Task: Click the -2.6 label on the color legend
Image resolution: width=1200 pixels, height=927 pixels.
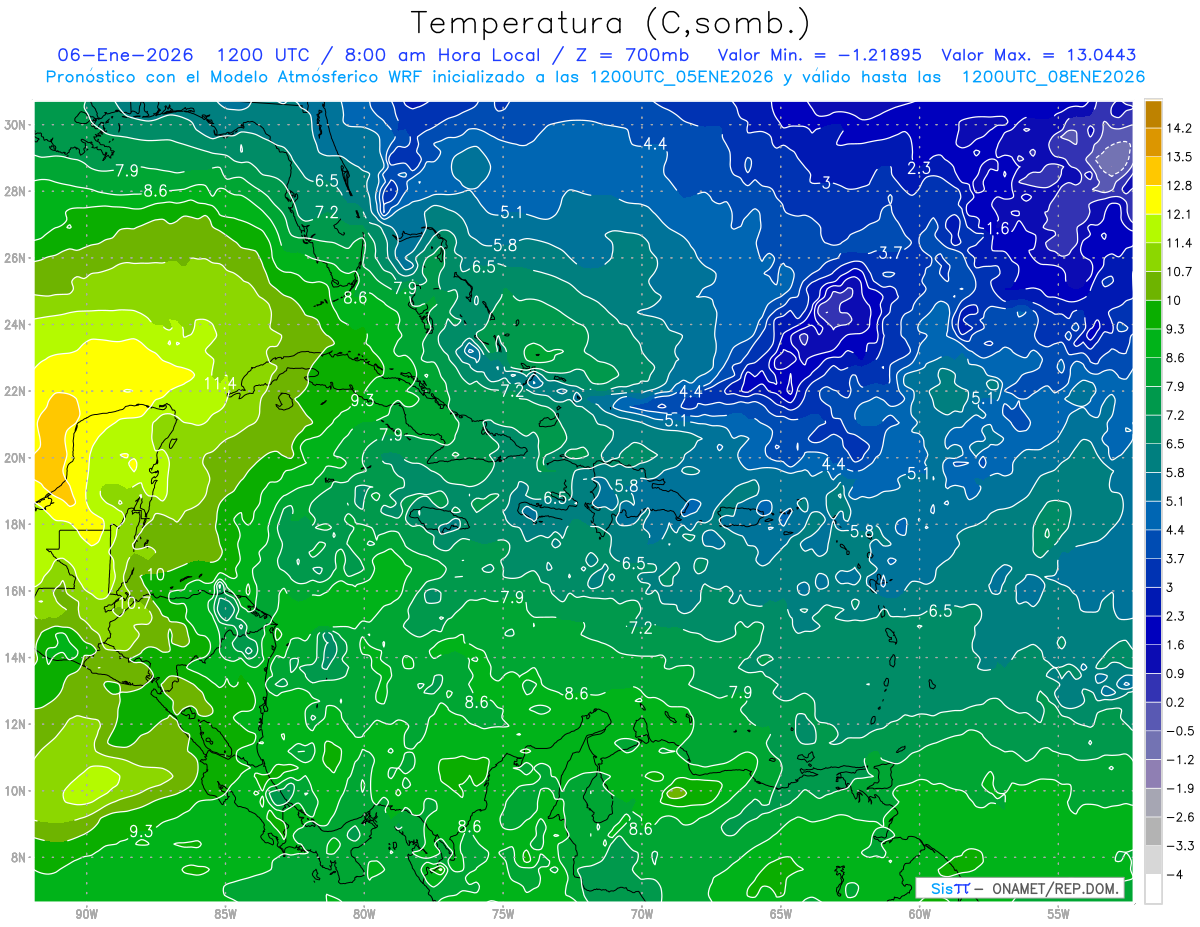Action: point(1179,817)
